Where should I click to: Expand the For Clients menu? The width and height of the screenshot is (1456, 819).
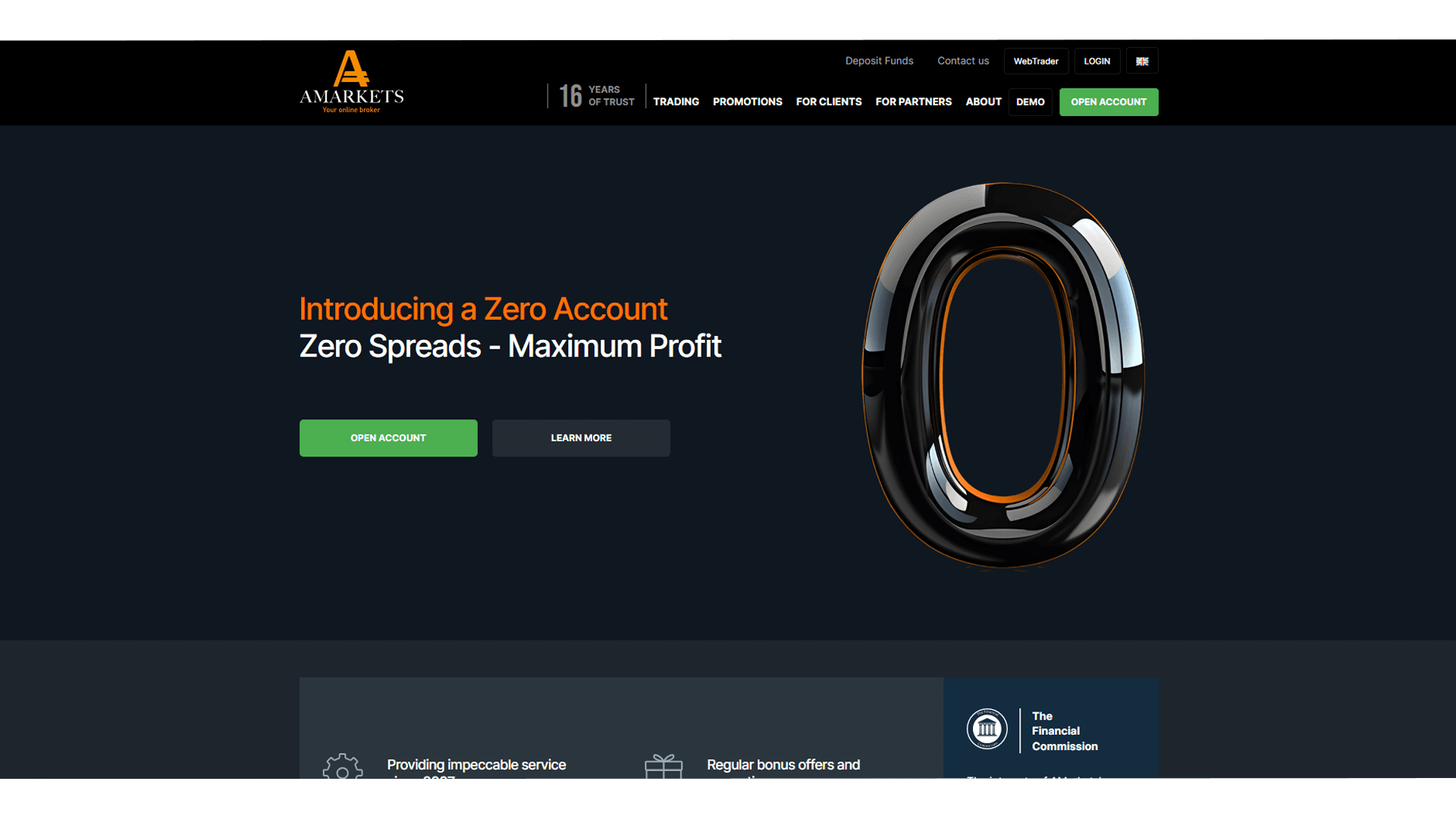[x=828, y=102]
